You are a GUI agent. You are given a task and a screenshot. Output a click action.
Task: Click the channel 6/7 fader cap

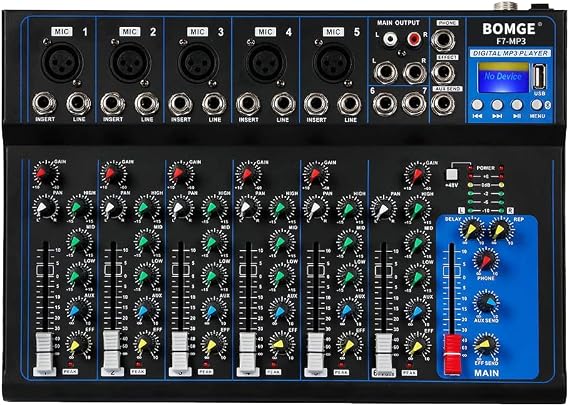coord(384,354)
